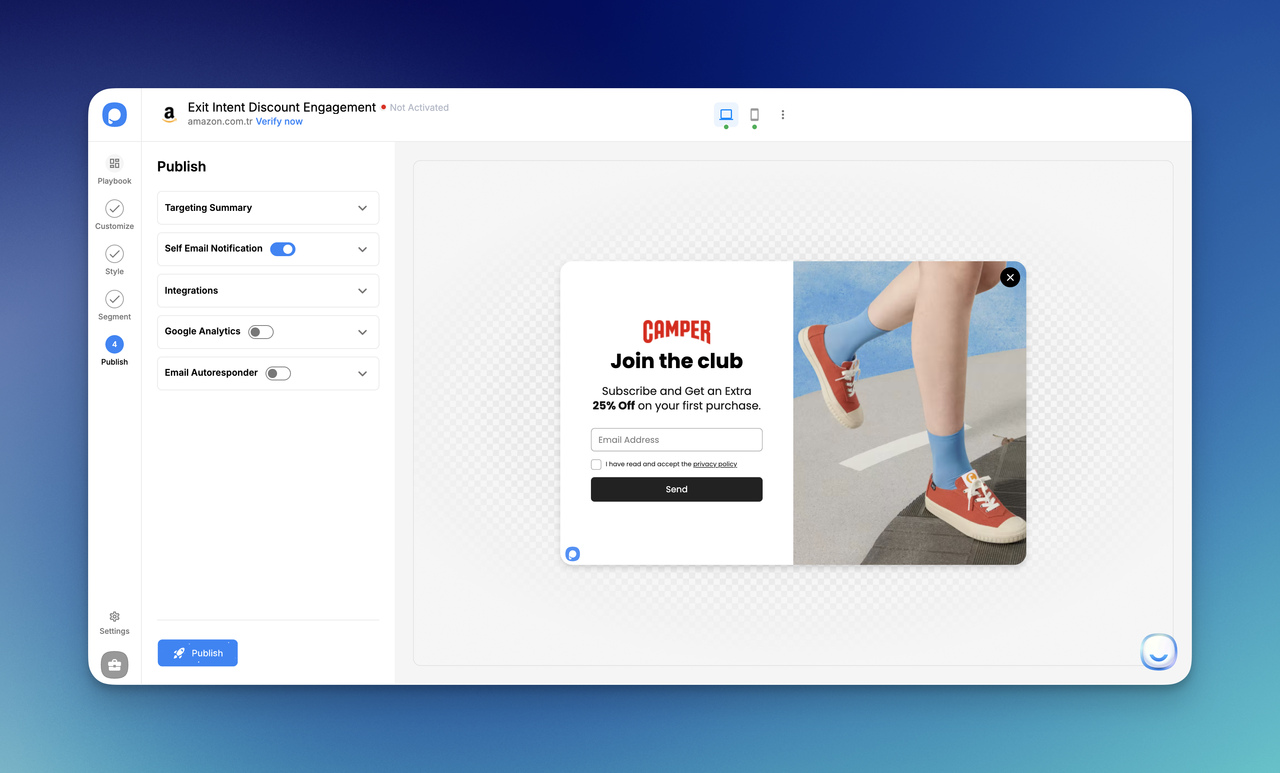
Task: Select the Publish step in the navigation
Action: coord(114,348)
